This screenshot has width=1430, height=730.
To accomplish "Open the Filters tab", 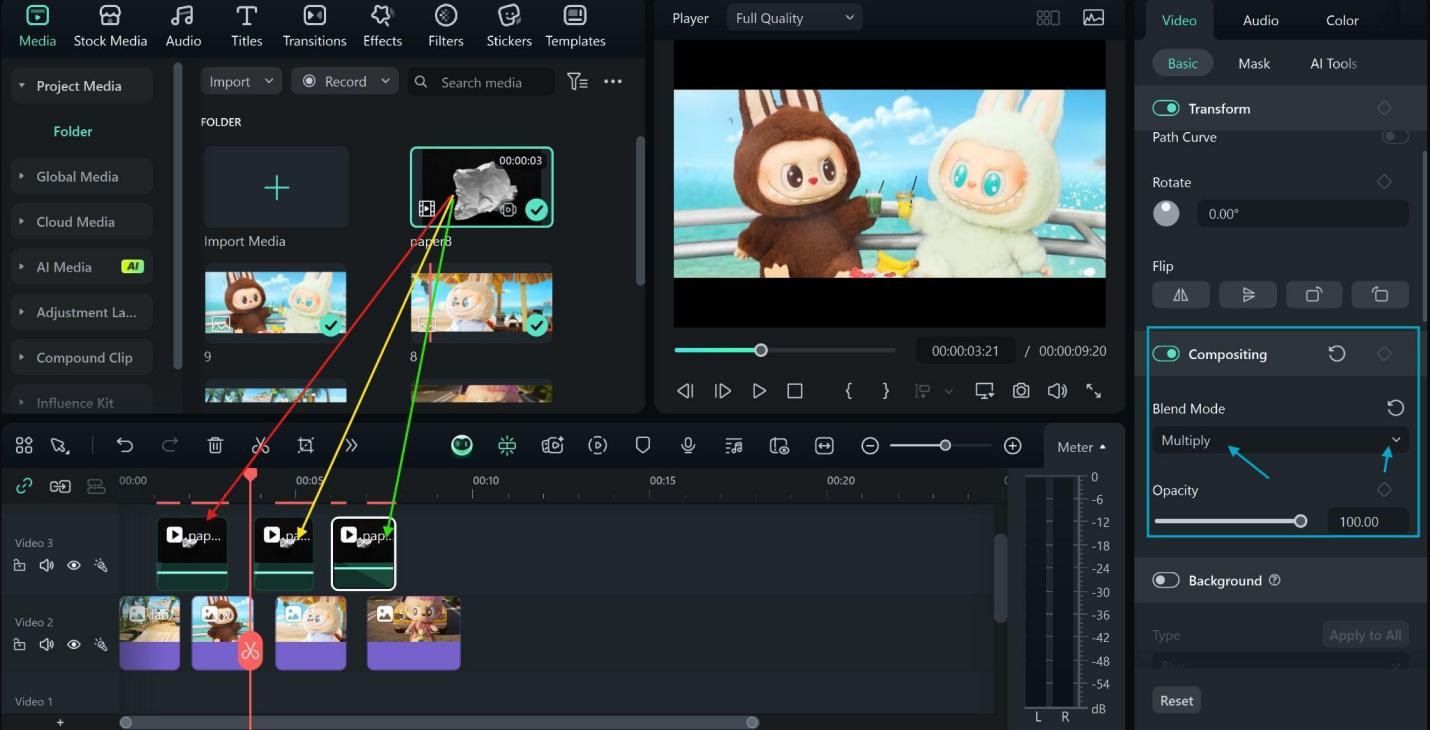I will tap(446, 26).
